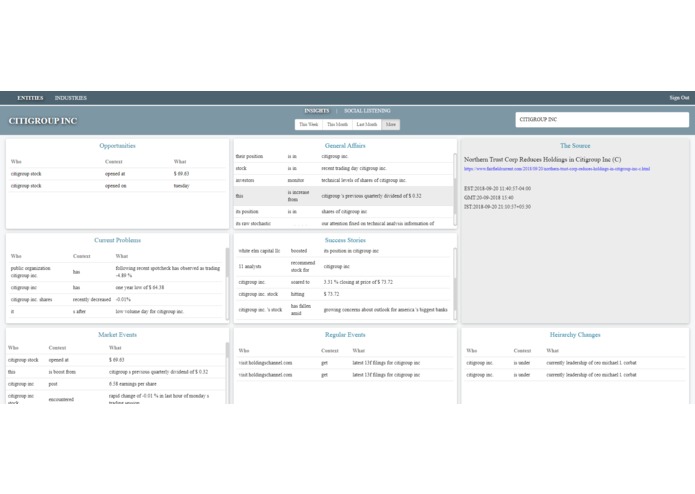Select the Last Month filter button
Image resolution: width=695 pixels, height=494 pixels.
[x=367, y=124]
